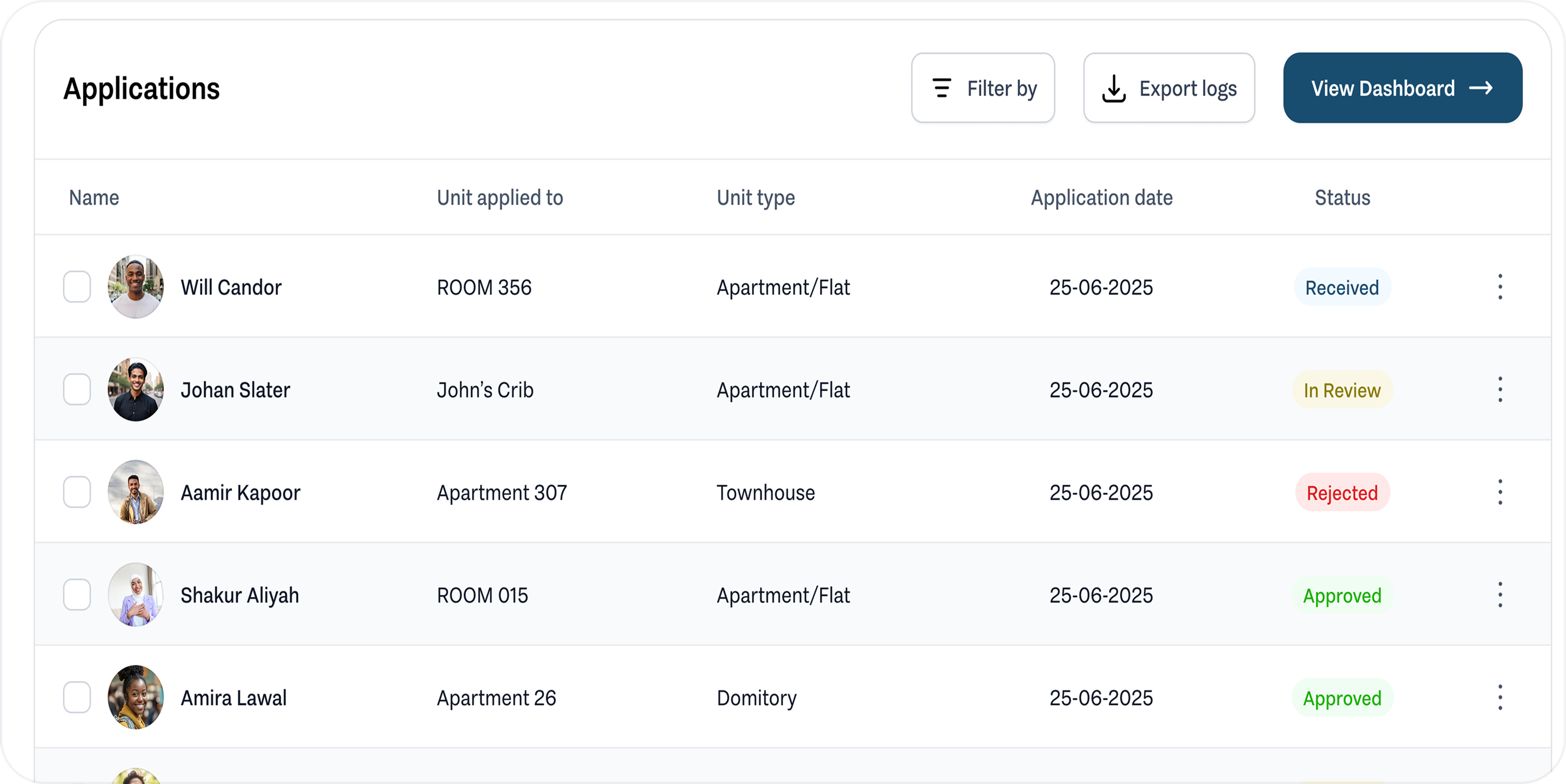Select Johan Slater's row checkbox
Screen dimensions: 1566x784
pos(77,390)
